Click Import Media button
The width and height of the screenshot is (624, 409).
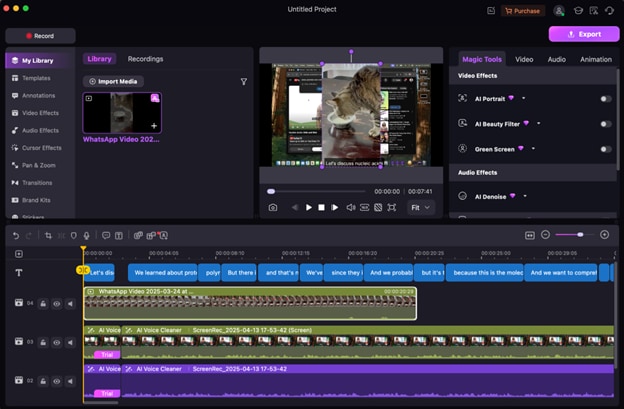tap(113, 82)
